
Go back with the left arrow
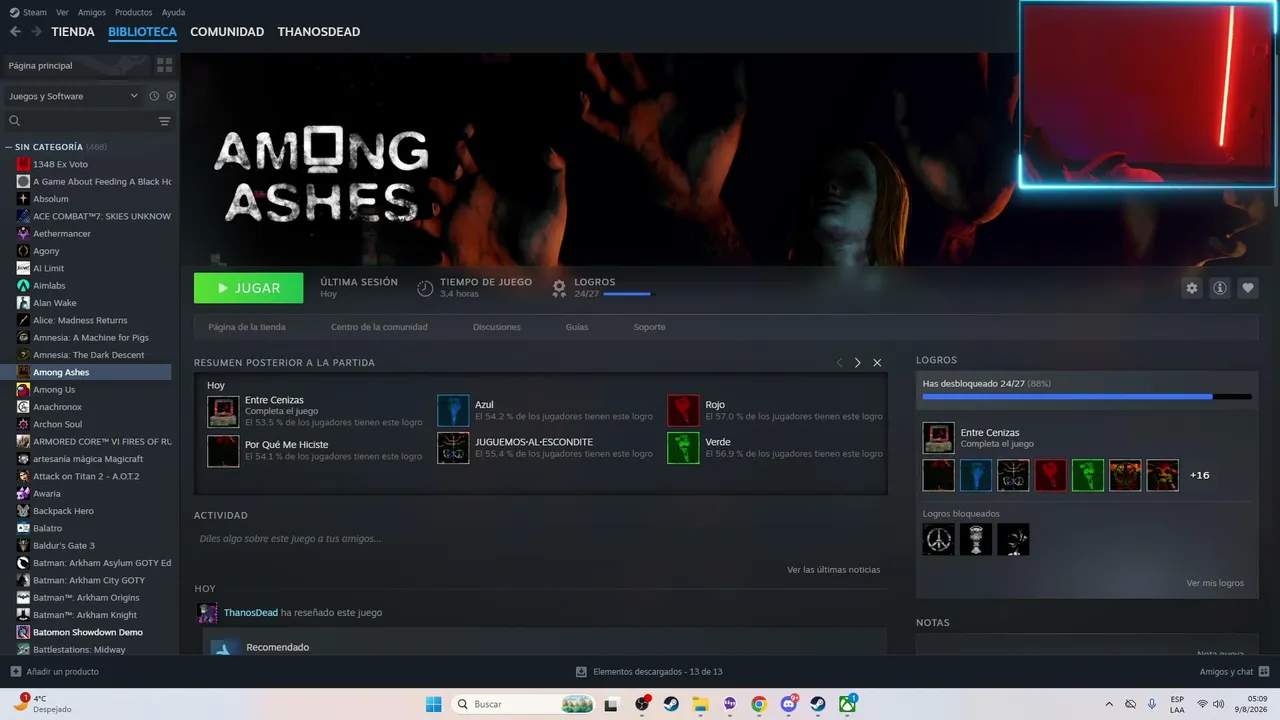click(15, 32)
